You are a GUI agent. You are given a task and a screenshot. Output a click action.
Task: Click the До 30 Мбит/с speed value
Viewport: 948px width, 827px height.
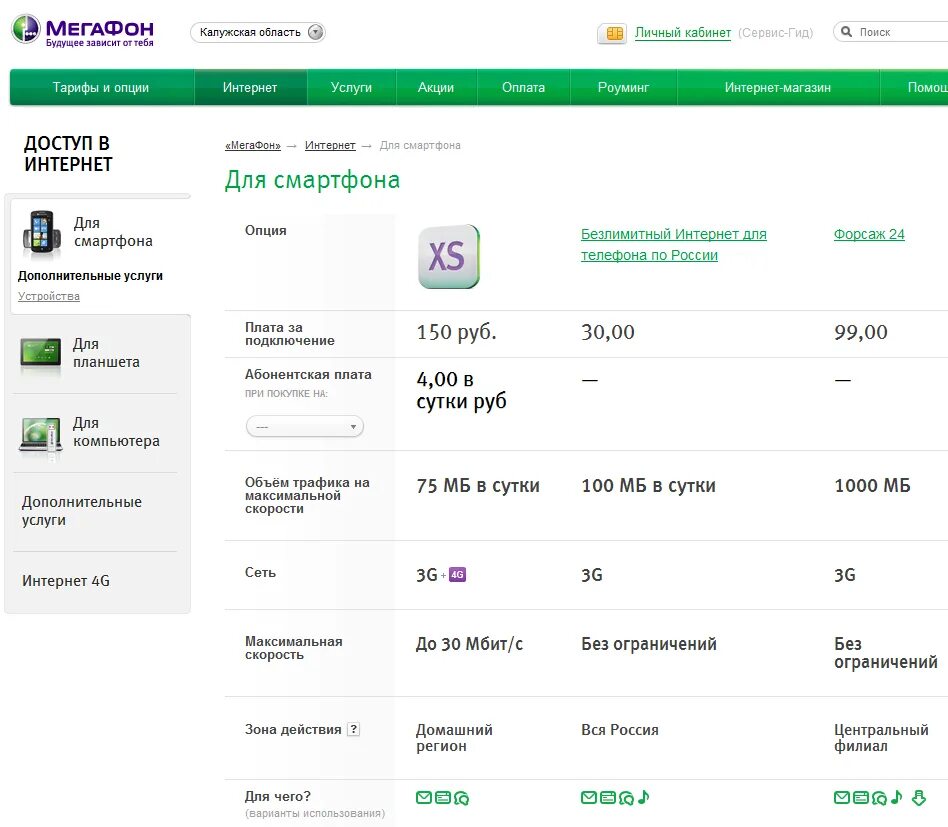[469, 644]
